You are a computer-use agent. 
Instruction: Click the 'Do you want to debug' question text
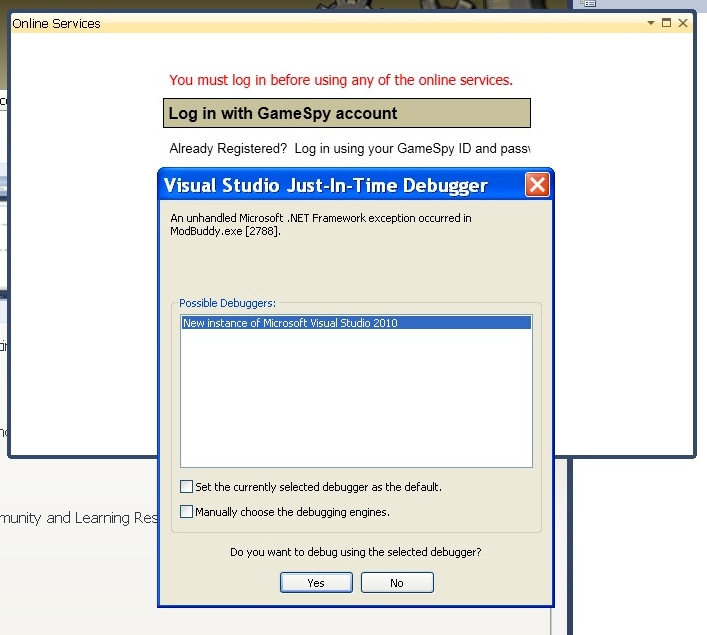(356, 552)
